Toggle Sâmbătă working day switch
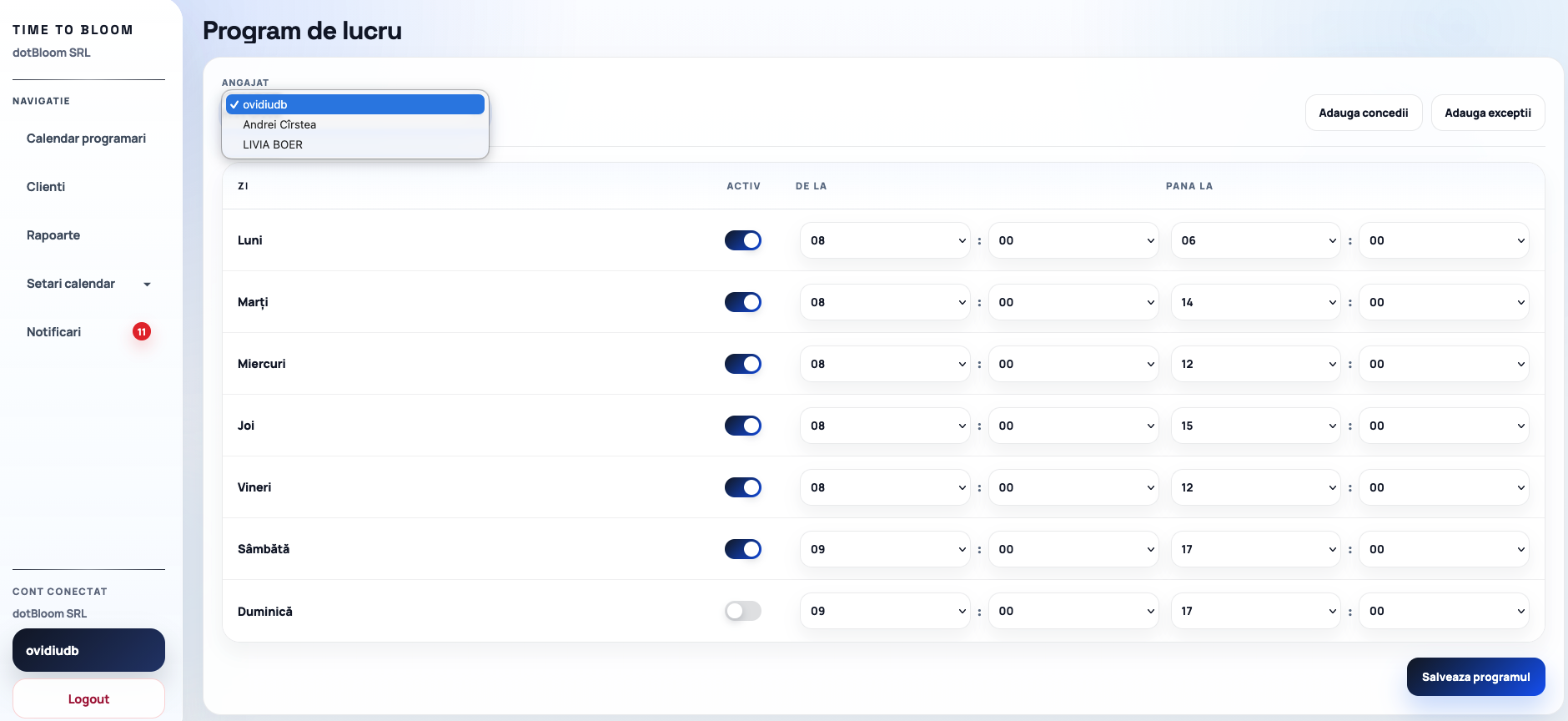The height and width of the screenshot is (721, 1568). 742,549
